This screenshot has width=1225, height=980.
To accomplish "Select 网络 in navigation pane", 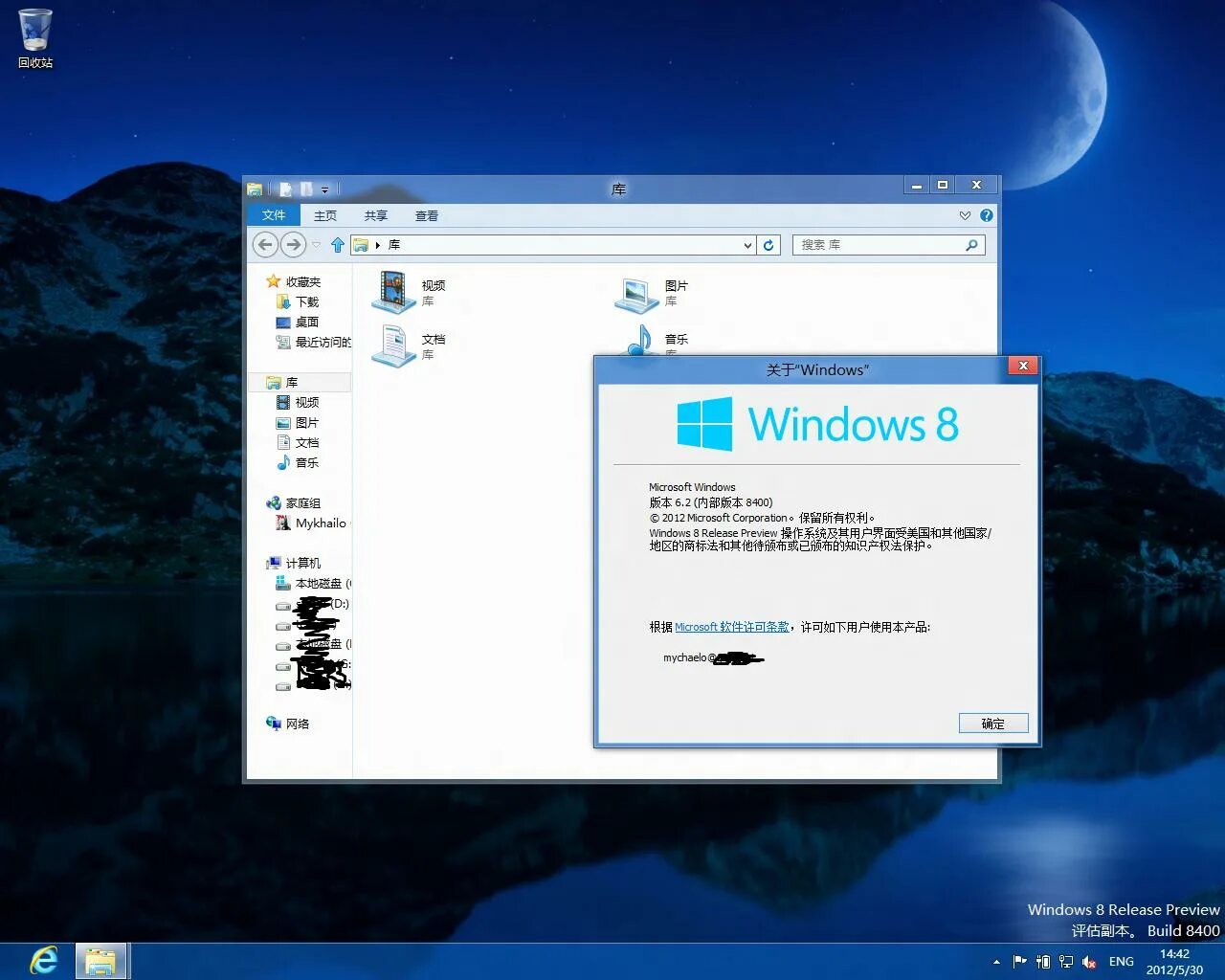I will point(288,724).
